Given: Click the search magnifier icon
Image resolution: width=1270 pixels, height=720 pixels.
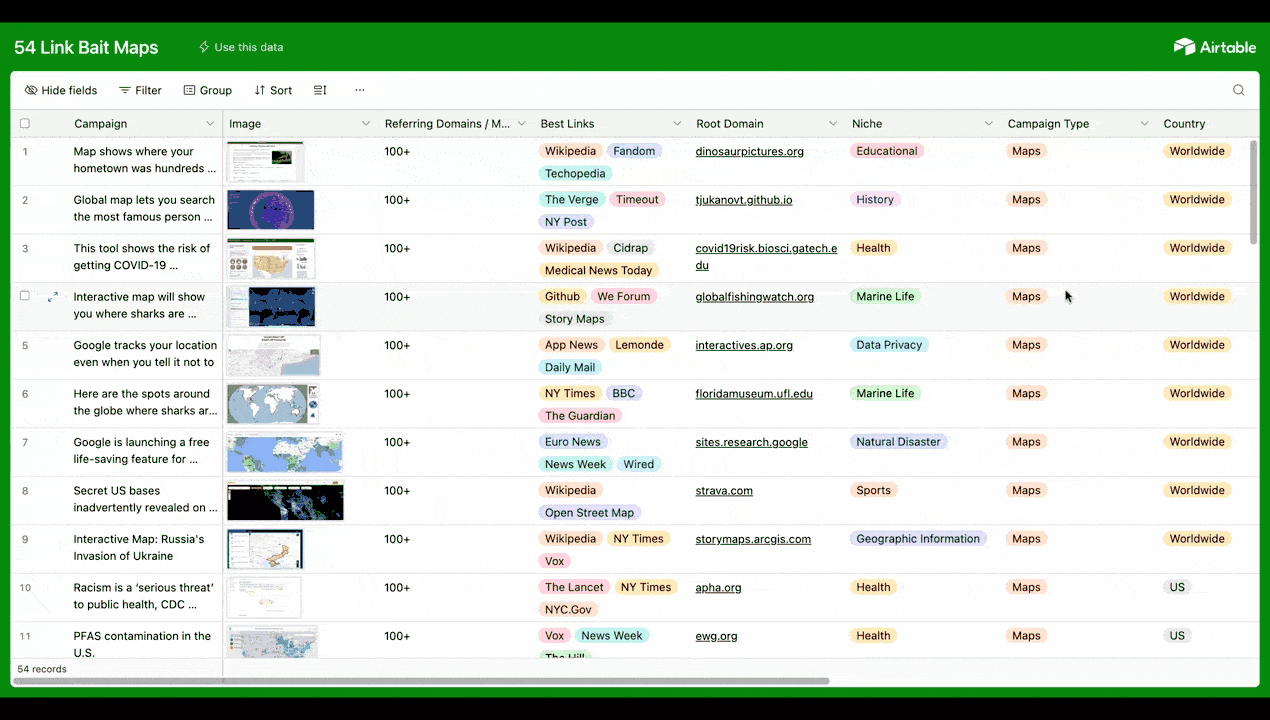Looking at the screenshot, I should [x=1238, y=90].
